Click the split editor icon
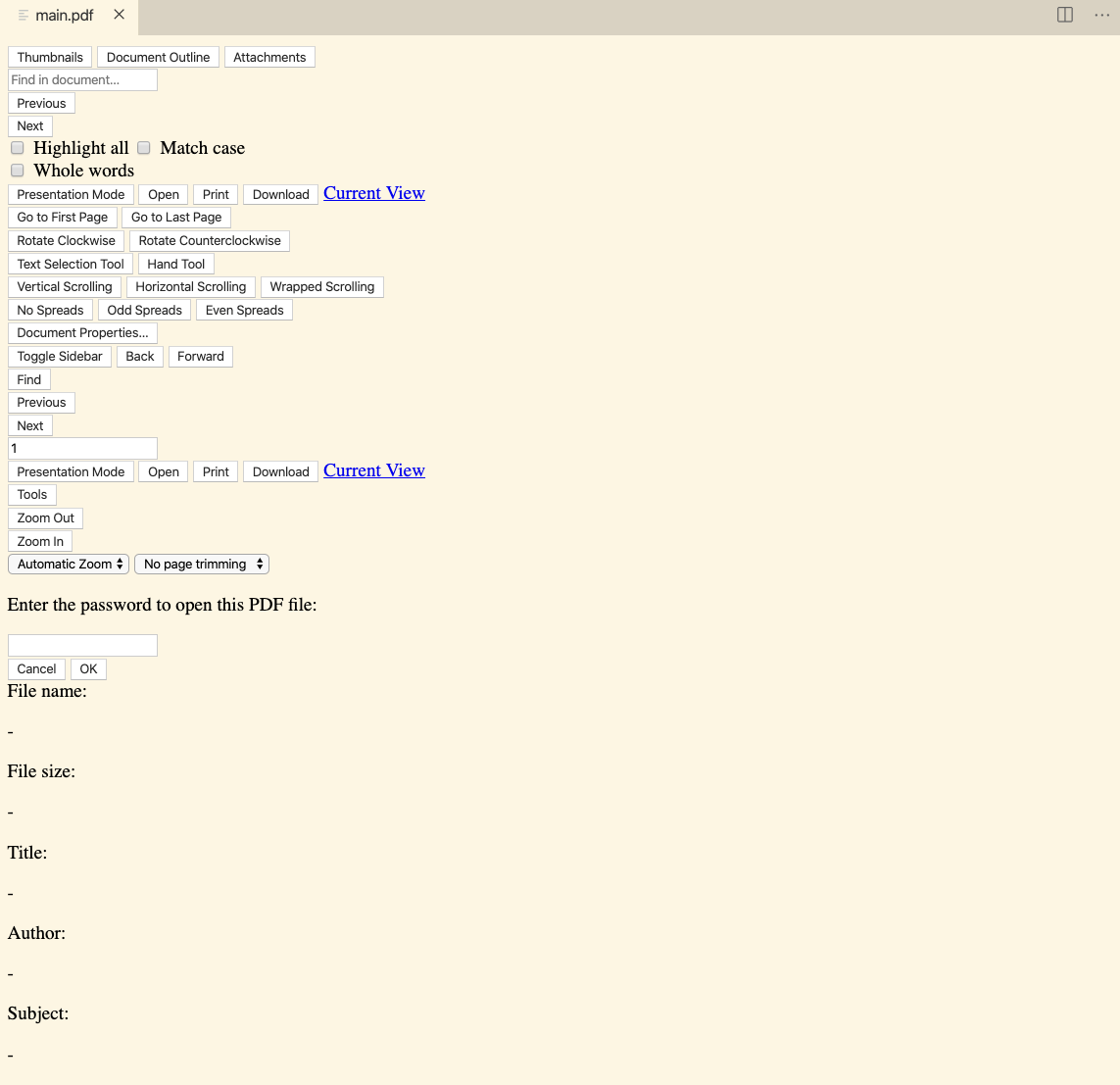The image size is (1120, 1085). click(x=1064, y=15)
